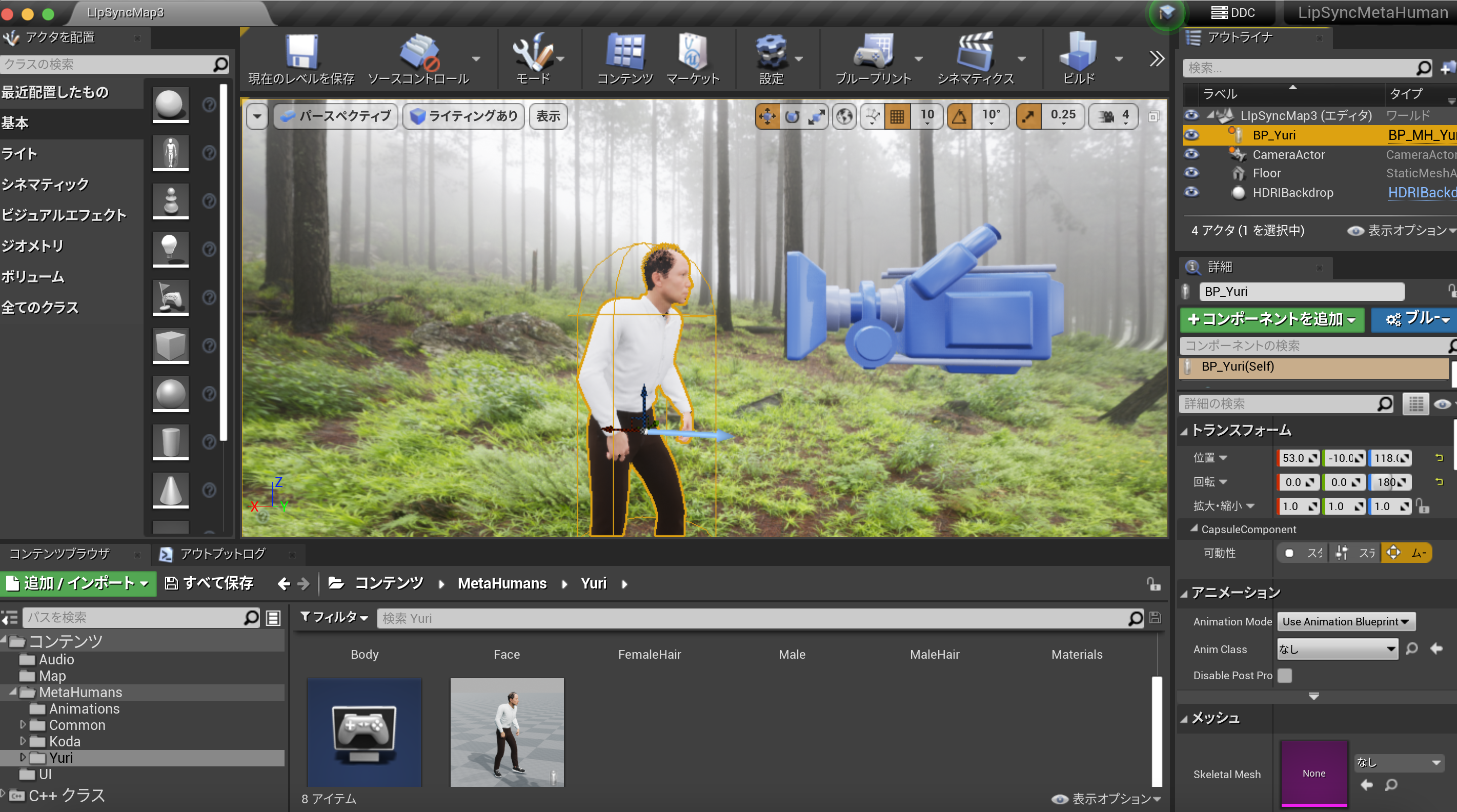Toggle grid snapping icon in viewport
1457x812 pixels.
coord(897,116)
